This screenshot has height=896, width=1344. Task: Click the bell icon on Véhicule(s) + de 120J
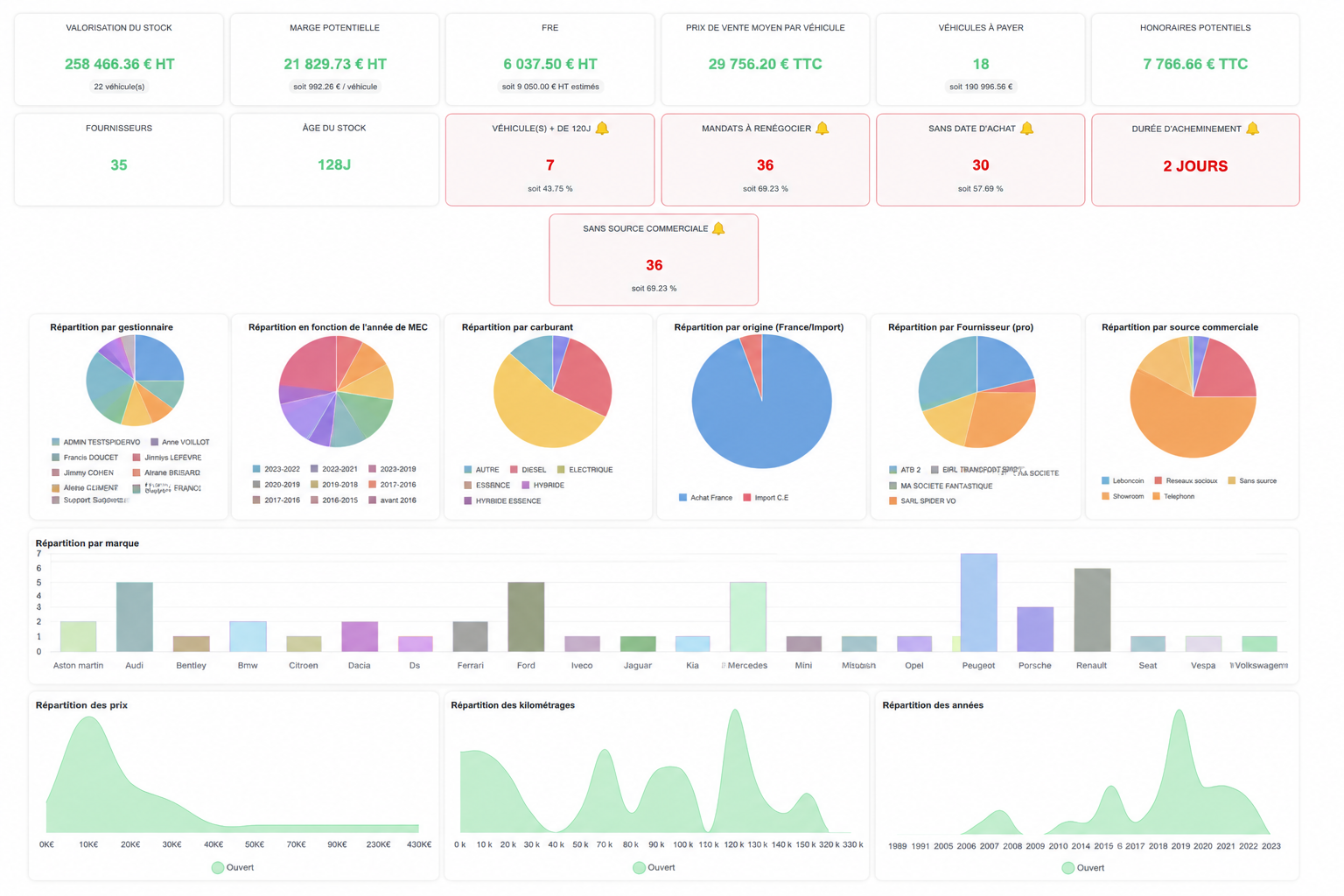602,129
